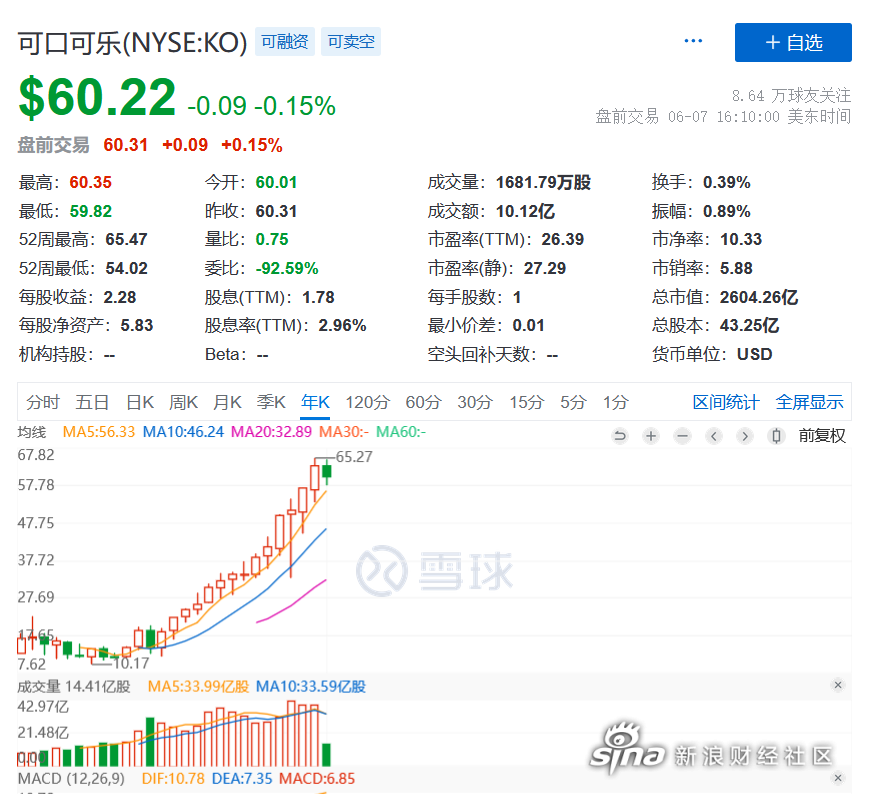Click the three-dot more options icon
The width and height of the screenshot is (871, 794).
(x=693, y=41)
